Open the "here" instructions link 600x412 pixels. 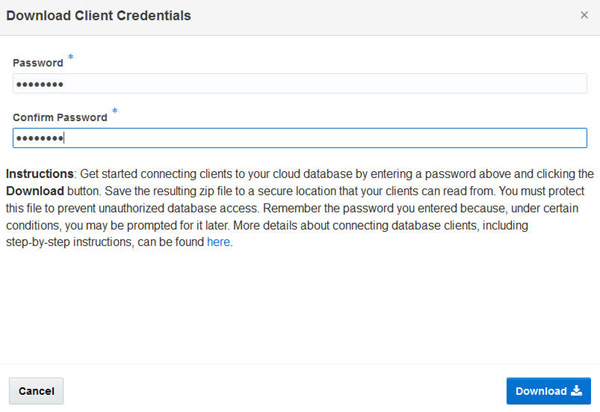pos(219,242)
